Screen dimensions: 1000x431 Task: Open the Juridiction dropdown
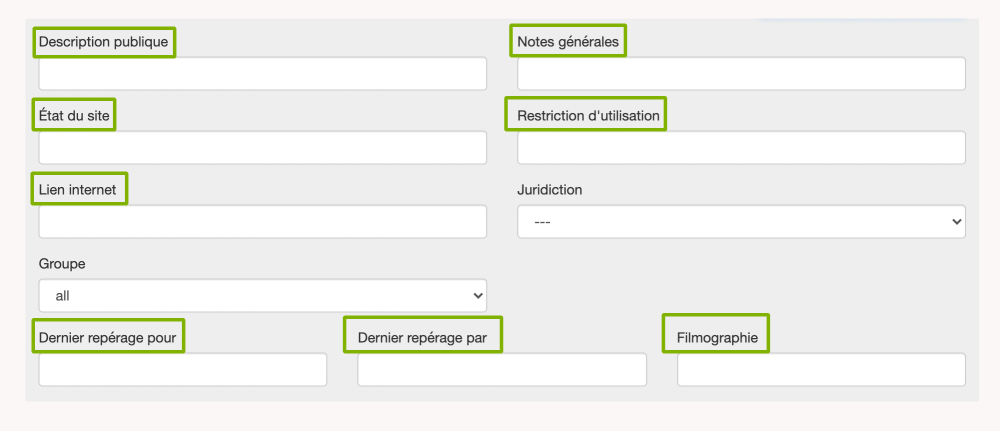741,222
